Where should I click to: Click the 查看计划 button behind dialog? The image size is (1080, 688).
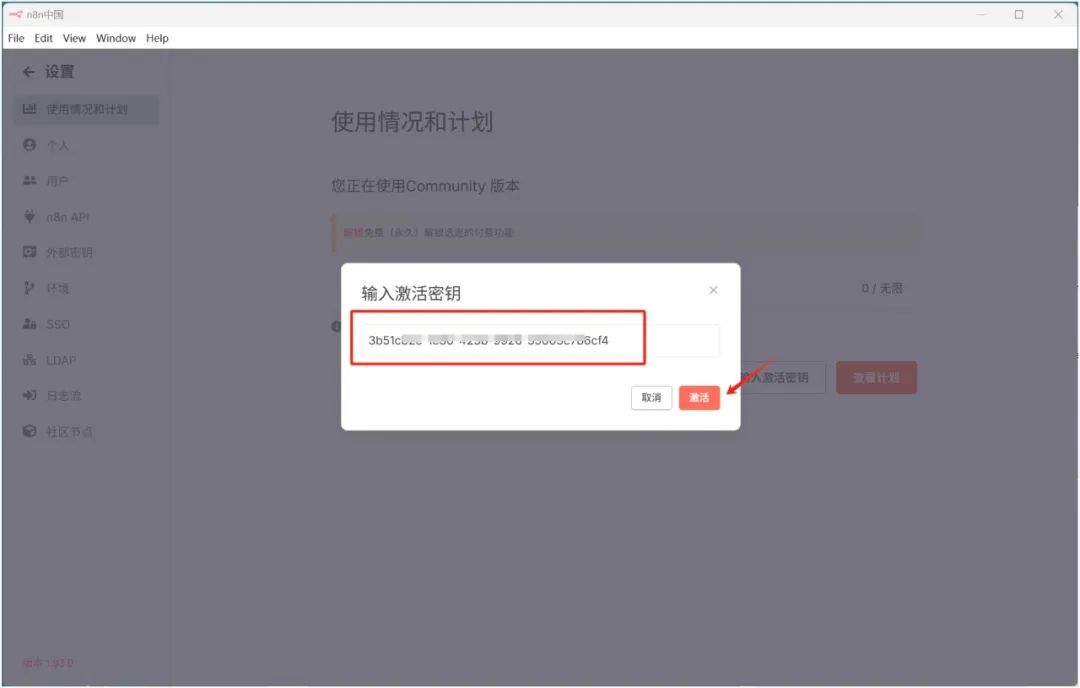[x=876, y=377]
